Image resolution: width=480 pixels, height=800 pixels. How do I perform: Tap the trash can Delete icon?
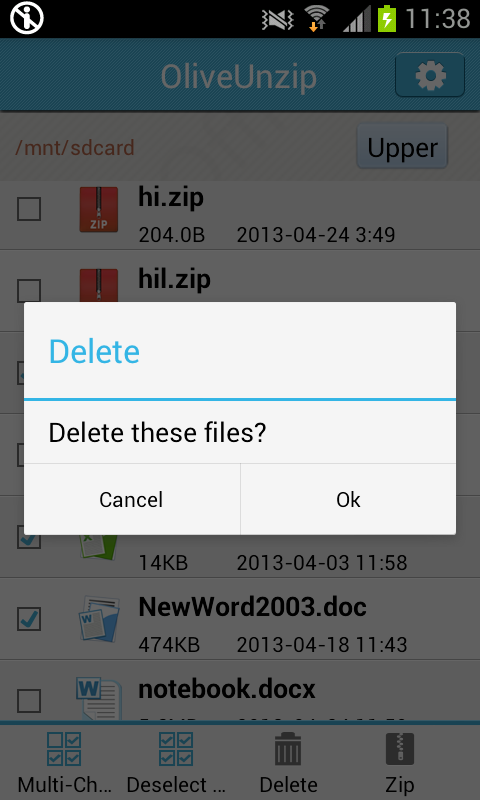pos(288,749)
